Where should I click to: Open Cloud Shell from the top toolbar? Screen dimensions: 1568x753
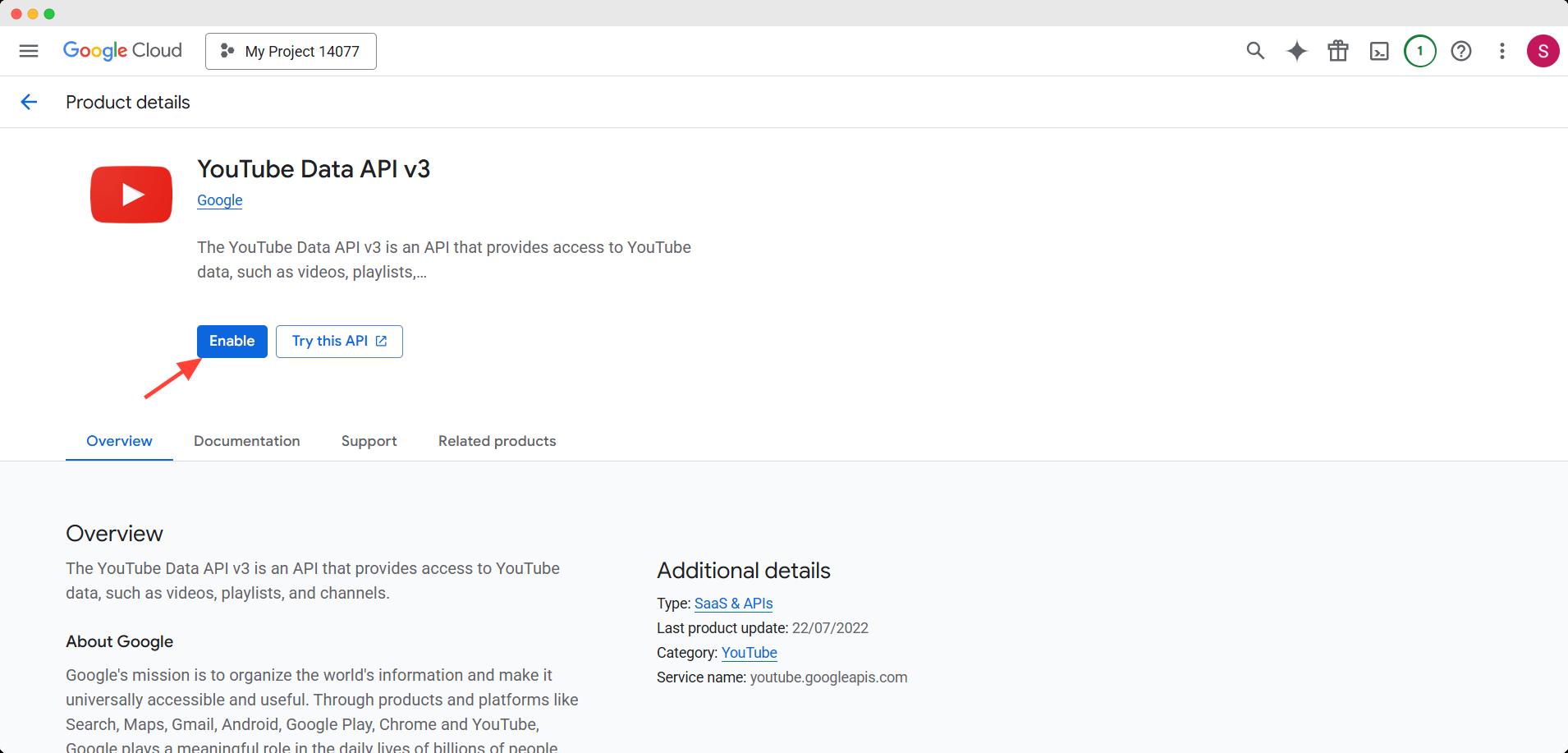1378,51
